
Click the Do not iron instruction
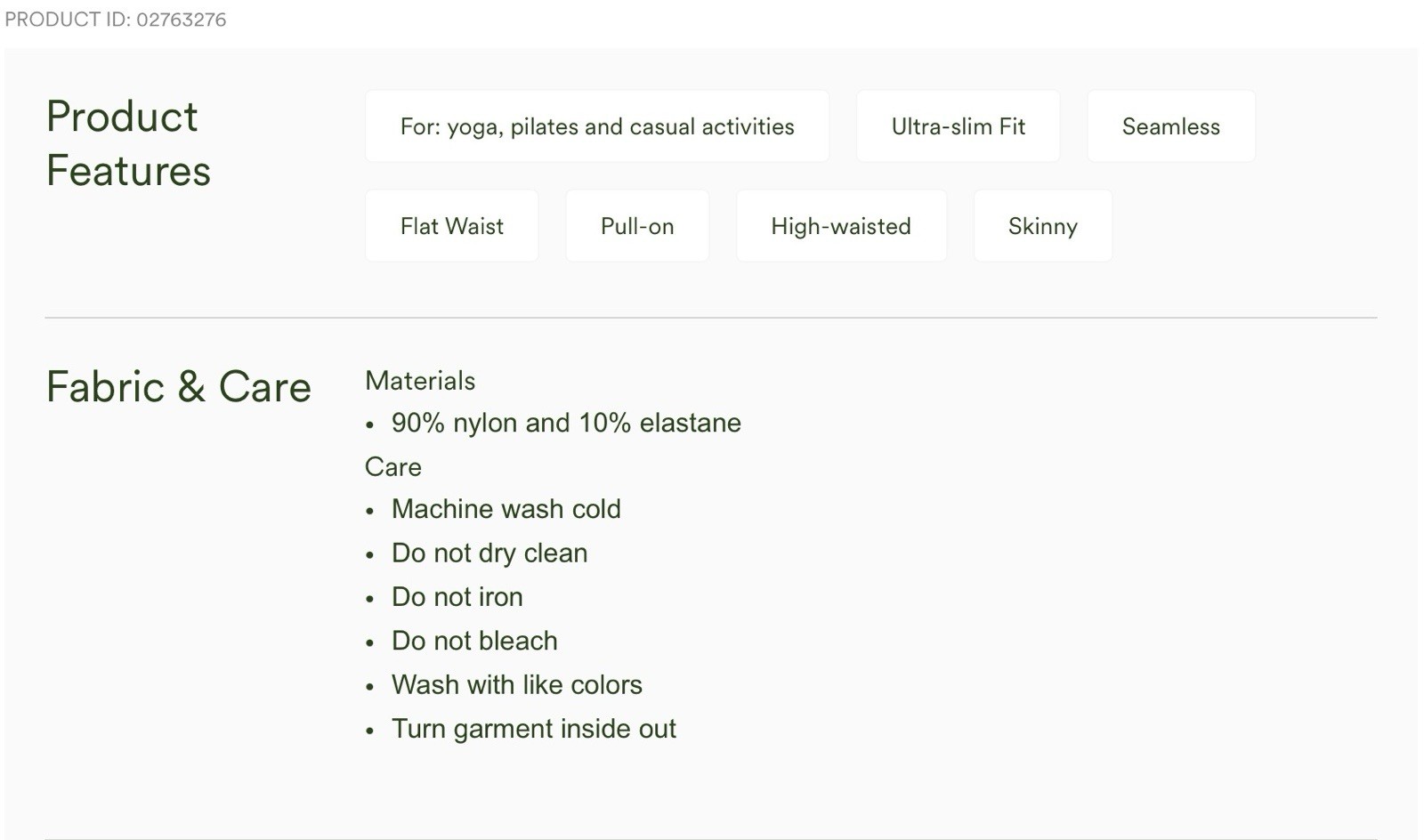(x=457, y=596)
